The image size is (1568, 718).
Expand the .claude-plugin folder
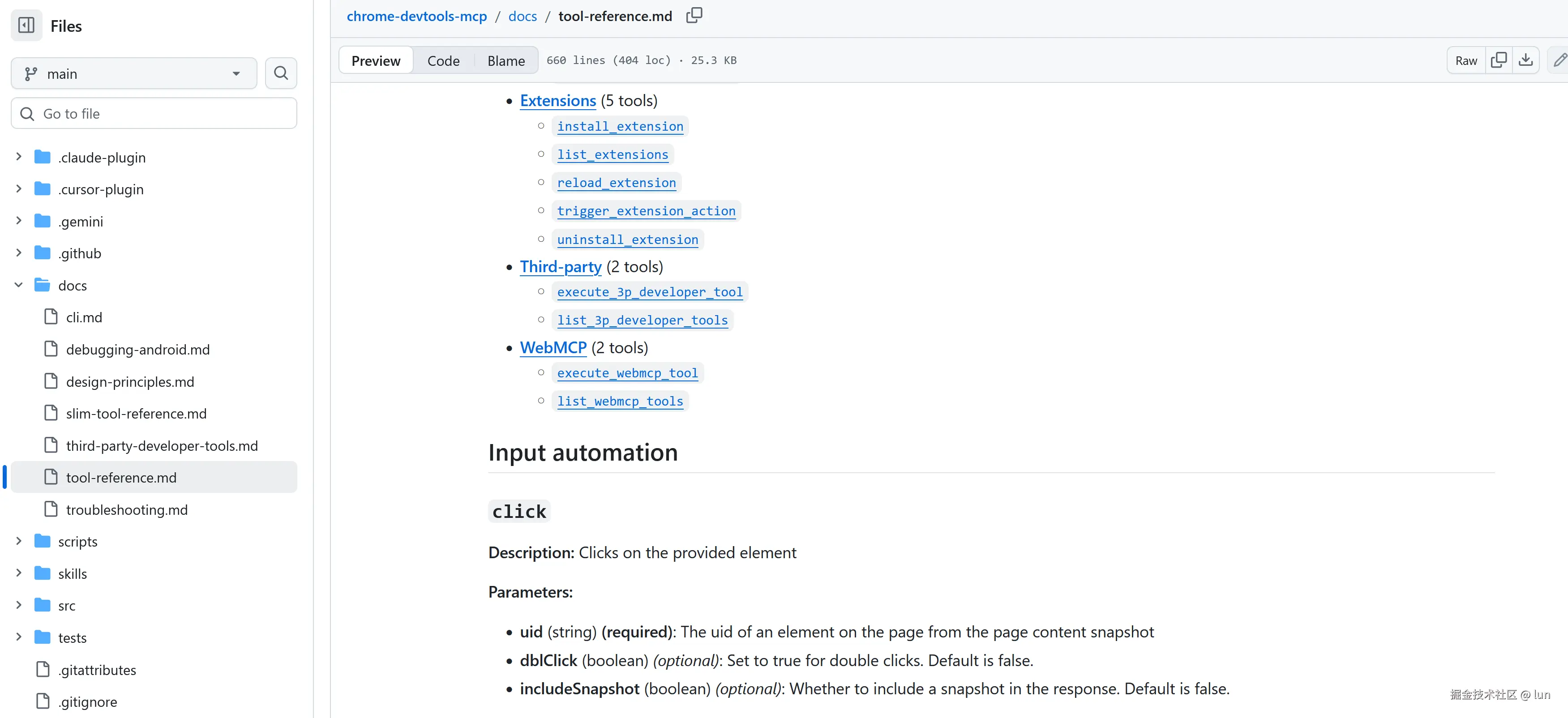(19, 157)
